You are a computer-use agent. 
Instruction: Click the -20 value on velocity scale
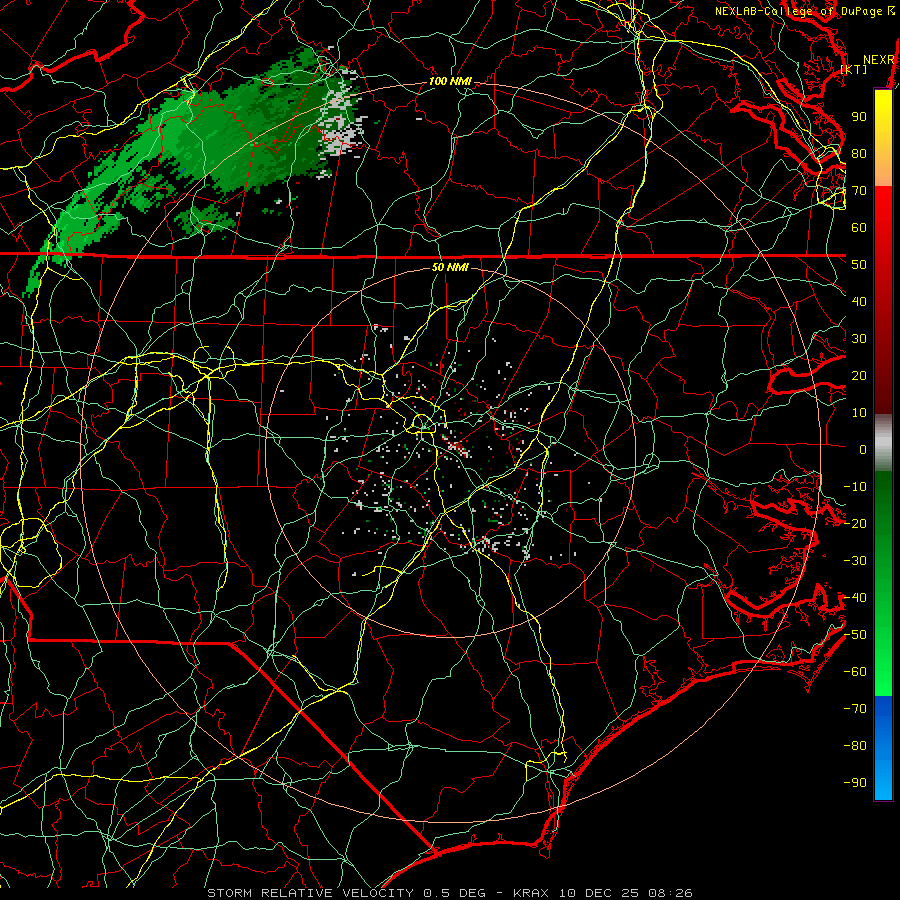(855, 524)
